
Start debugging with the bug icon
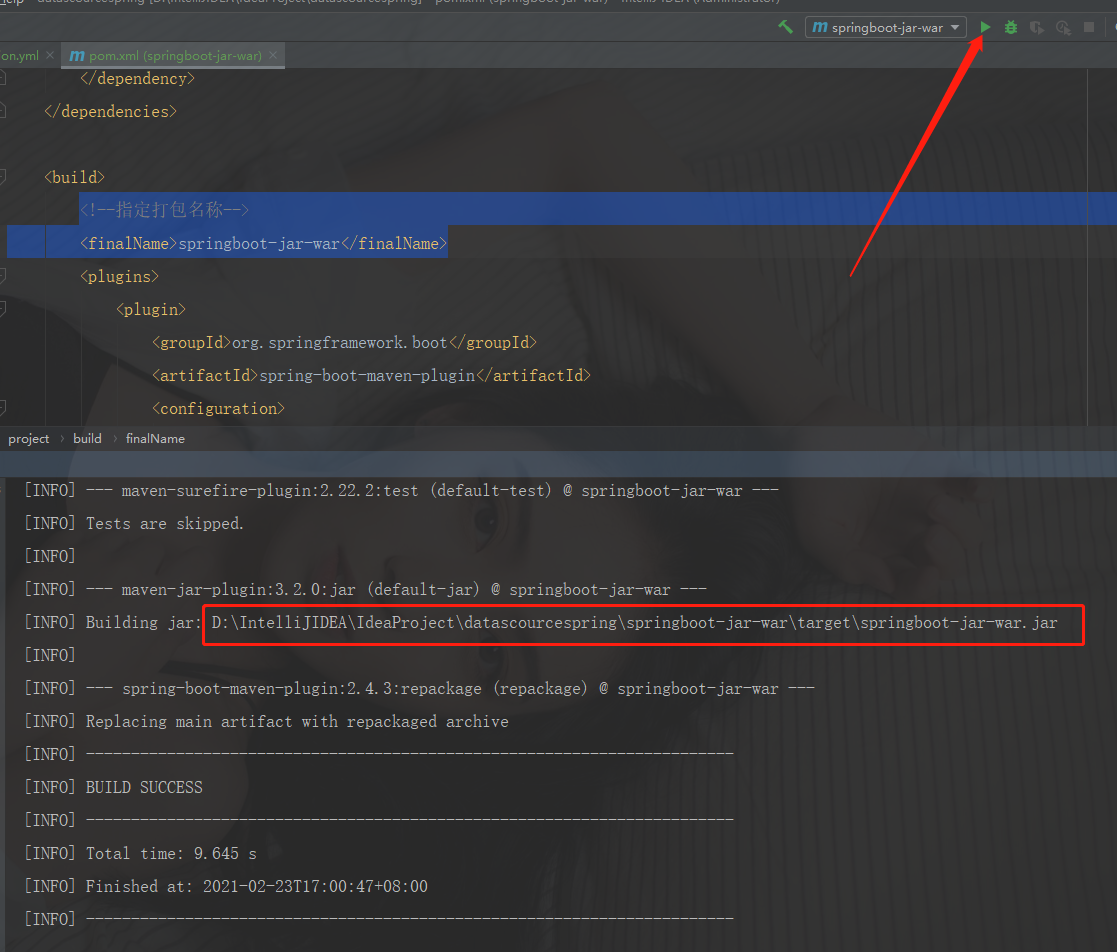[1010, 27]
